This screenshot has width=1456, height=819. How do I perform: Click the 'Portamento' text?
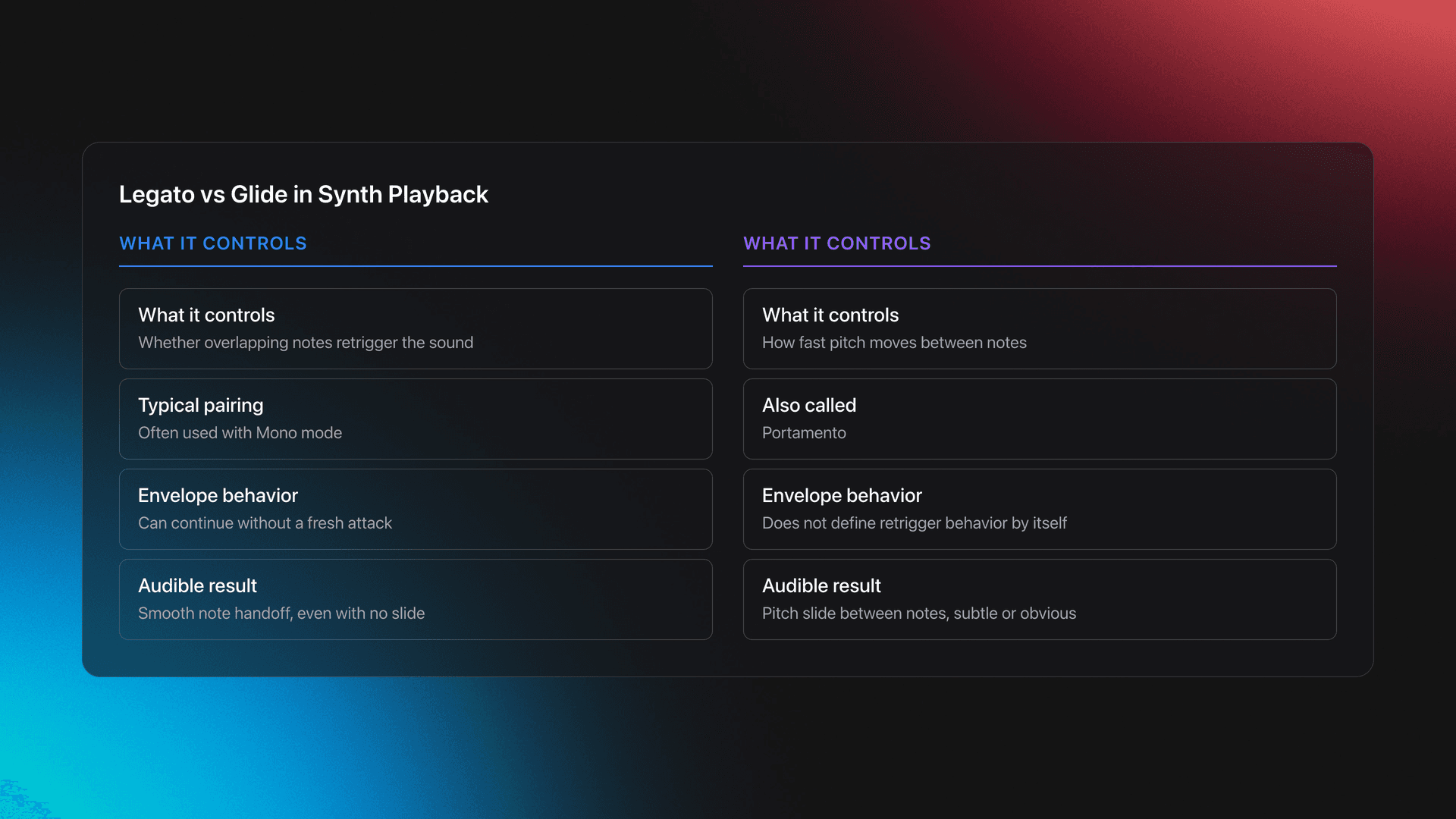point(804,432)
